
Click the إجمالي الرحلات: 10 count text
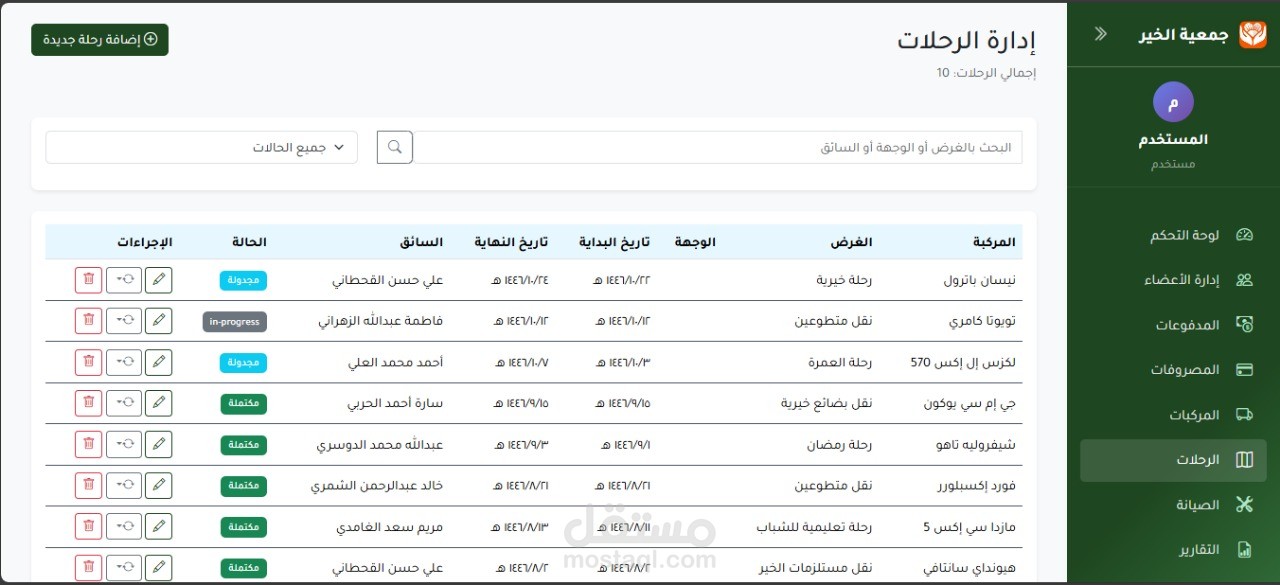[986, 73]
